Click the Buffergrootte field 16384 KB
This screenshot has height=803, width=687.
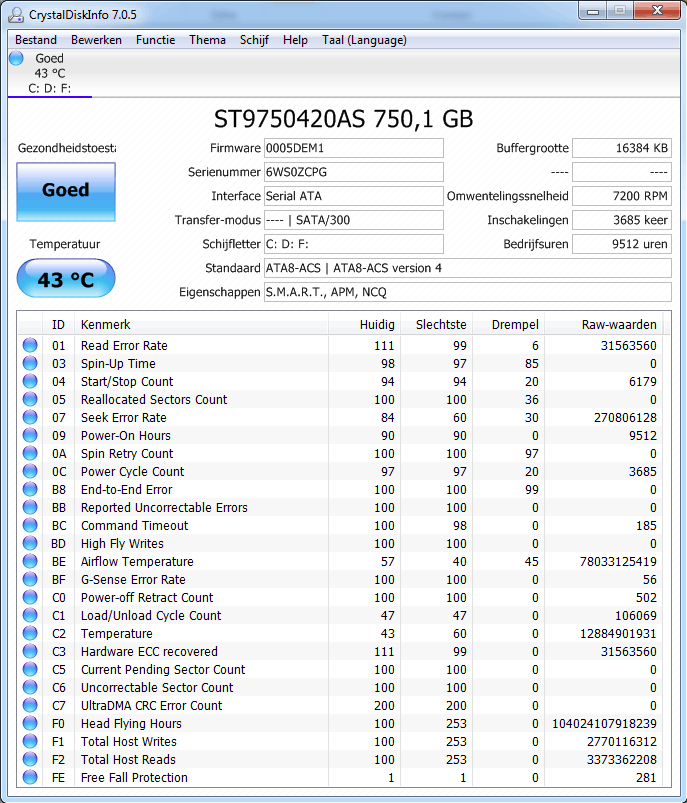pyautogui.click(x=622, y=148)
